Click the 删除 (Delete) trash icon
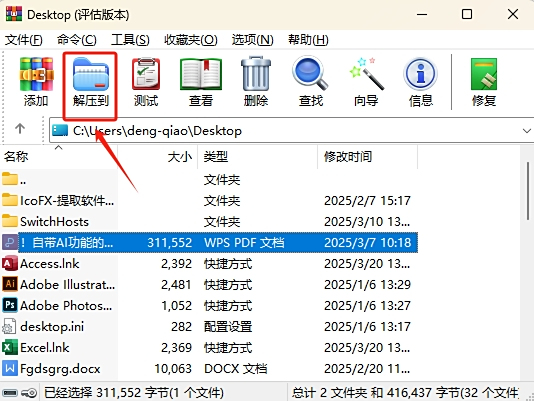The image size is (534, 401). click(x=256, y=74)
